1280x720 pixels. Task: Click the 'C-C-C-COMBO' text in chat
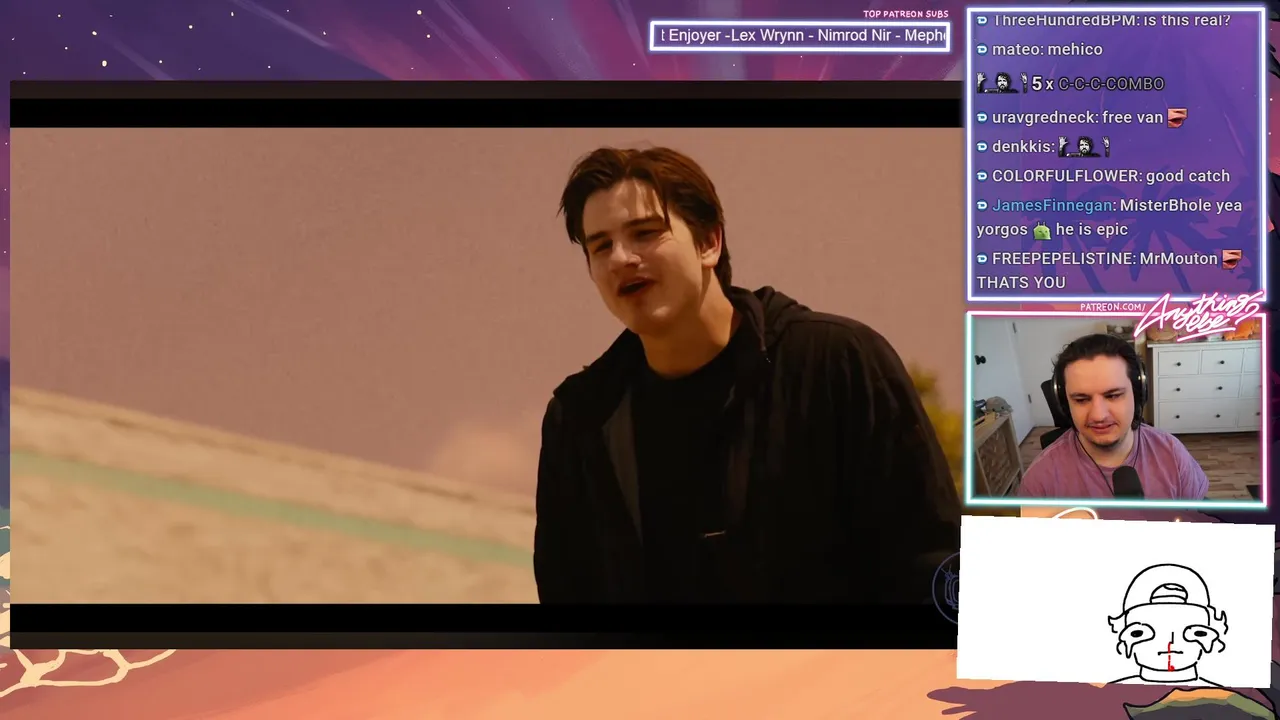[1111, 84]
